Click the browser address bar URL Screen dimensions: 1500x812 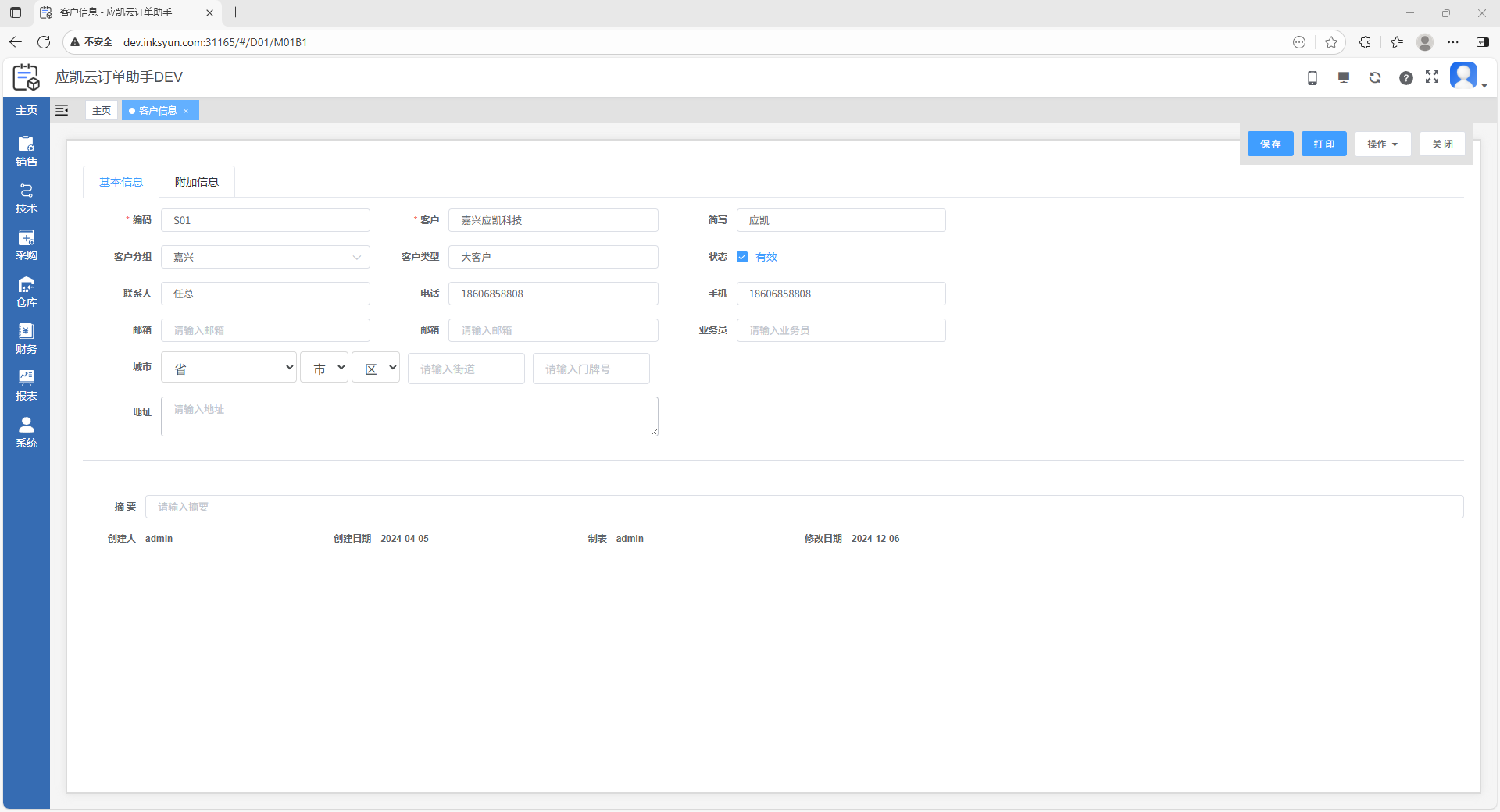coord(215,42)
